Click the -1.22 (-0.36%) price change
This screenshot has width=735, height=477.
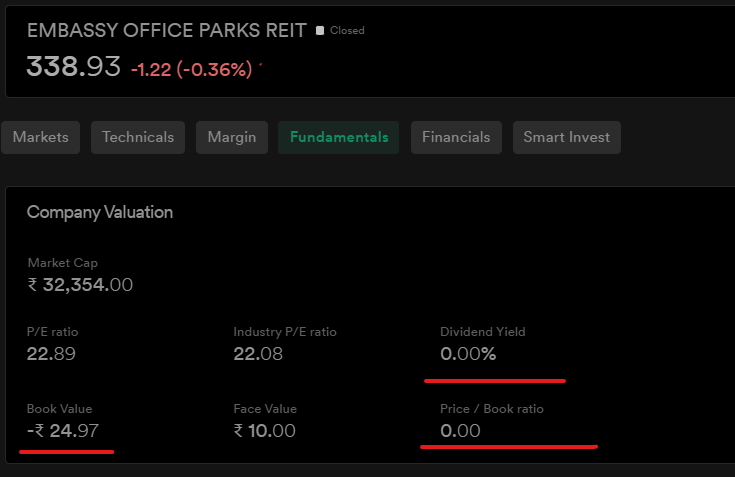(x=192, y=70)
